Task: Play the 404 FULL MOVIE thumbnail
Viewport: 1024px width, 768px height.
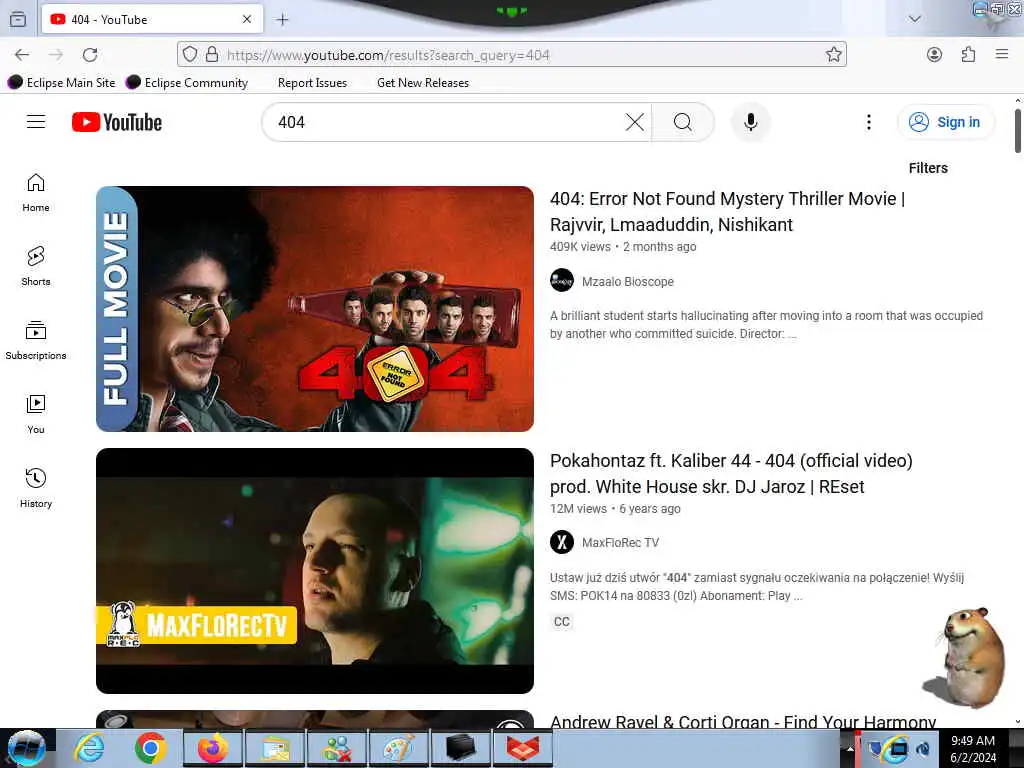Action: tap(315, 309)
